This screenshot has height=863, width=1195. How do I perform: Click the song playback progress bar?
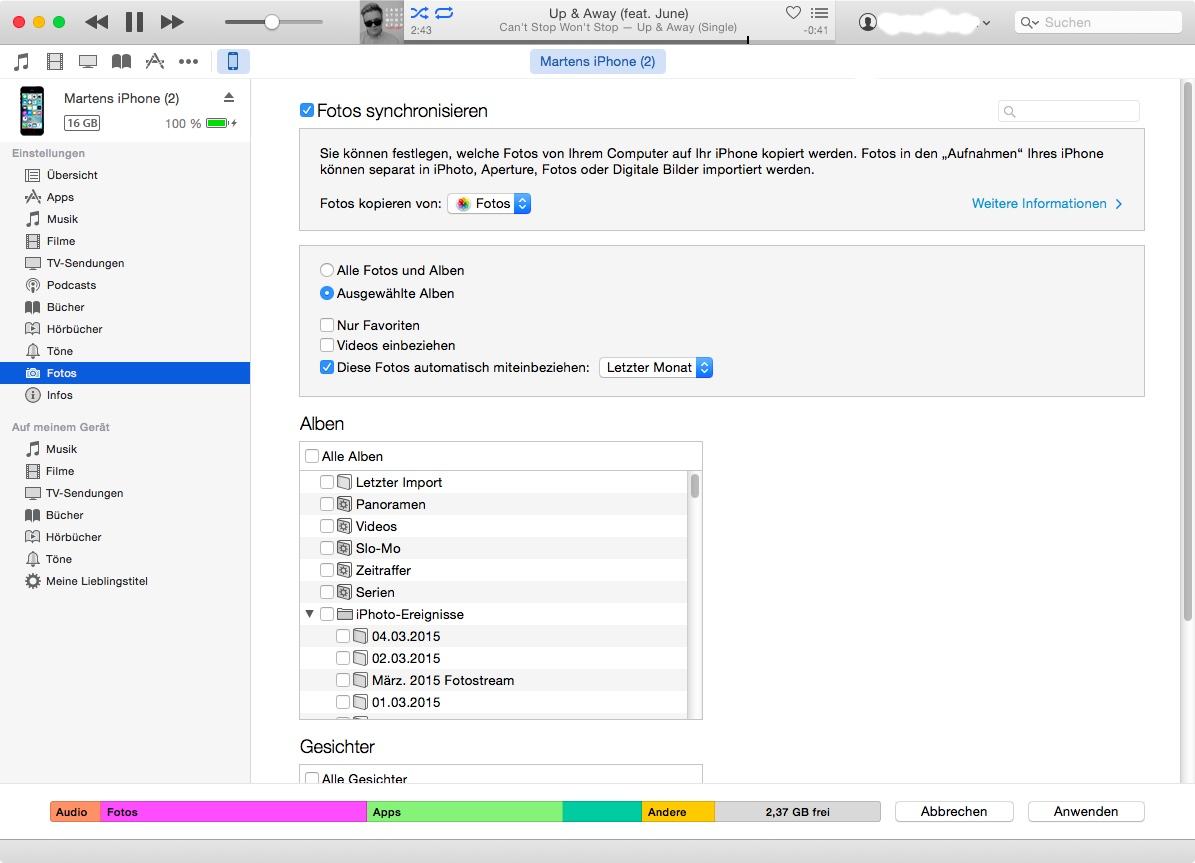pos(619,40)
